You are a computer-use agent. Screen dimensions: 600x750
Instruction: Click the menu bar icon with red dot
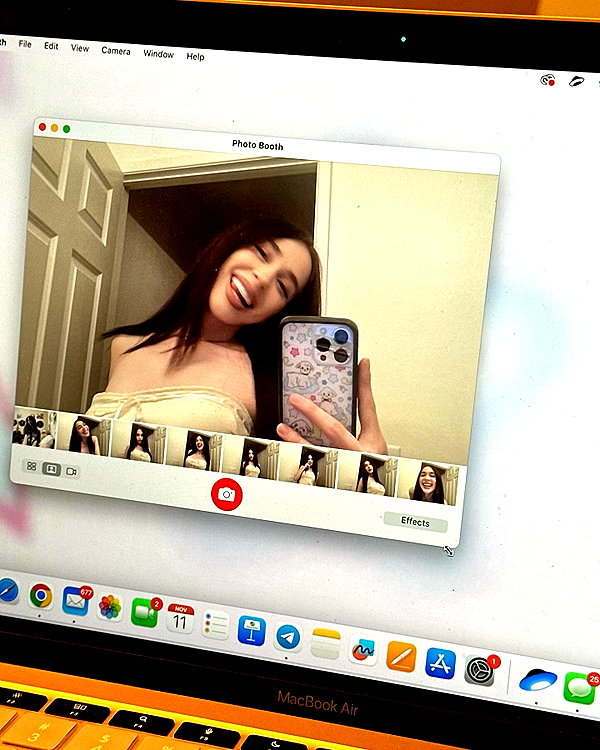click(x=548, y=80)
